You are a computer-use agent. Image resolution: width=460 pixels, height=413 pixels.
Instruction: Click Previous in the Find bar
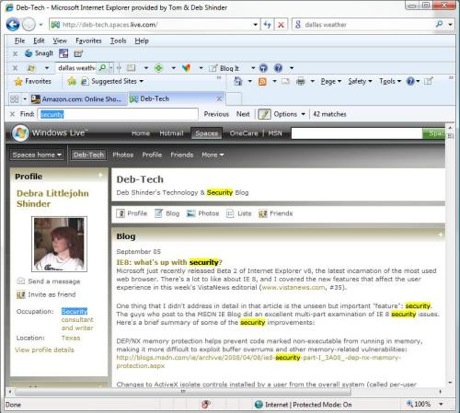pos(216,114)
